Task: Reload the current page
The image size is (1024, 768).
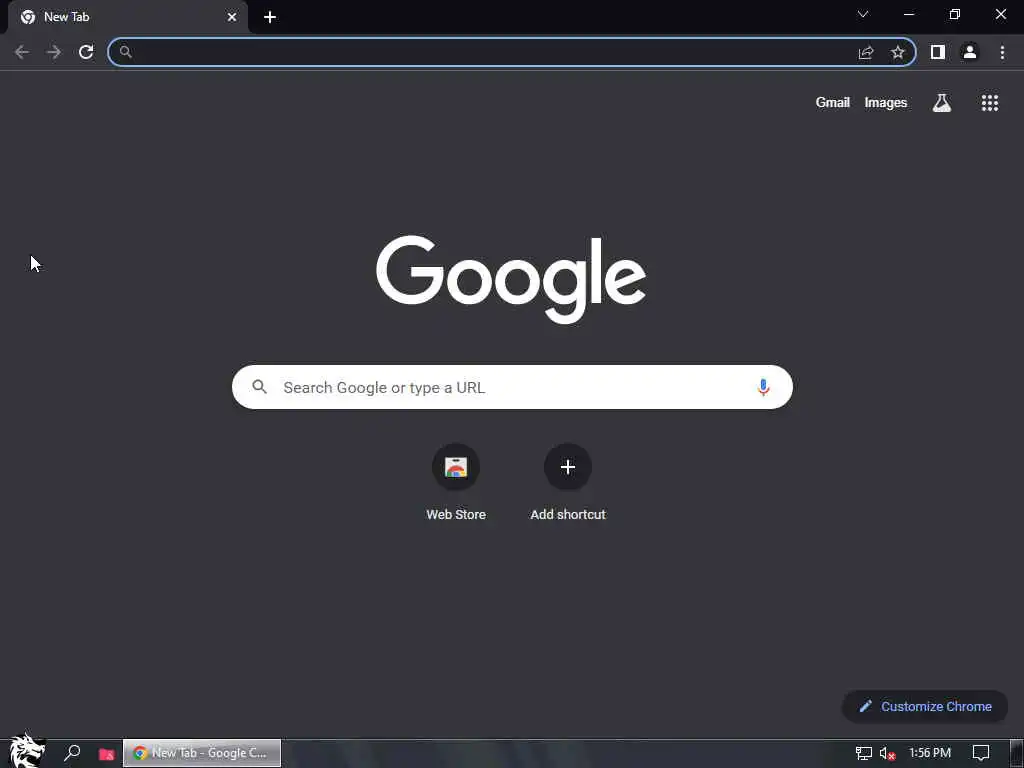Action: (86, 52)
